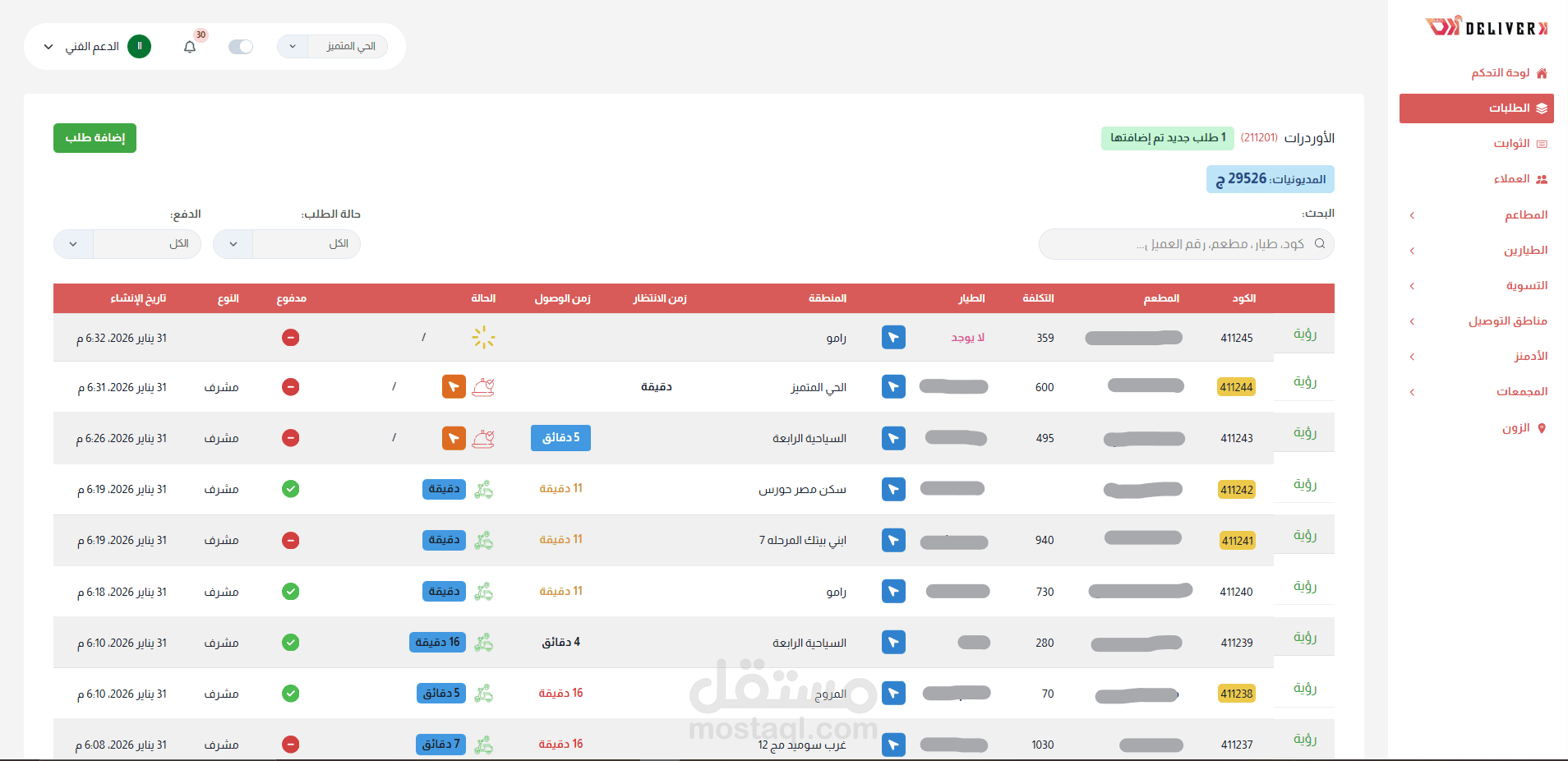
Task: Click the loading spinner in row 411245 status column
Action: [483, 337]
